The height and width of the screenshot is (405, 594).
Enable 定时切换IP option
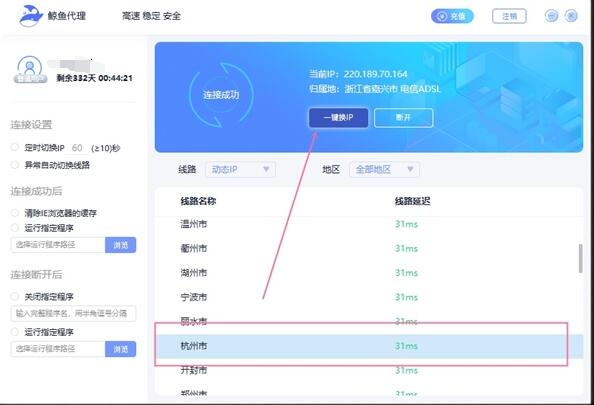tap(15, 147)
